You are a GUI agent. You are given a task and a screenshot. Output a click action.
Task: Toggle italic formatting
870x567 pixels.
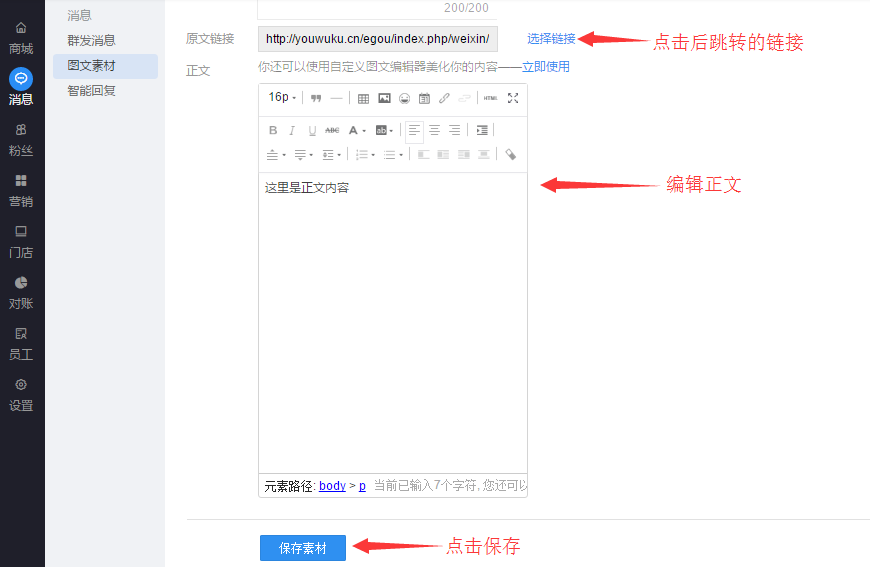coord(292,130)
